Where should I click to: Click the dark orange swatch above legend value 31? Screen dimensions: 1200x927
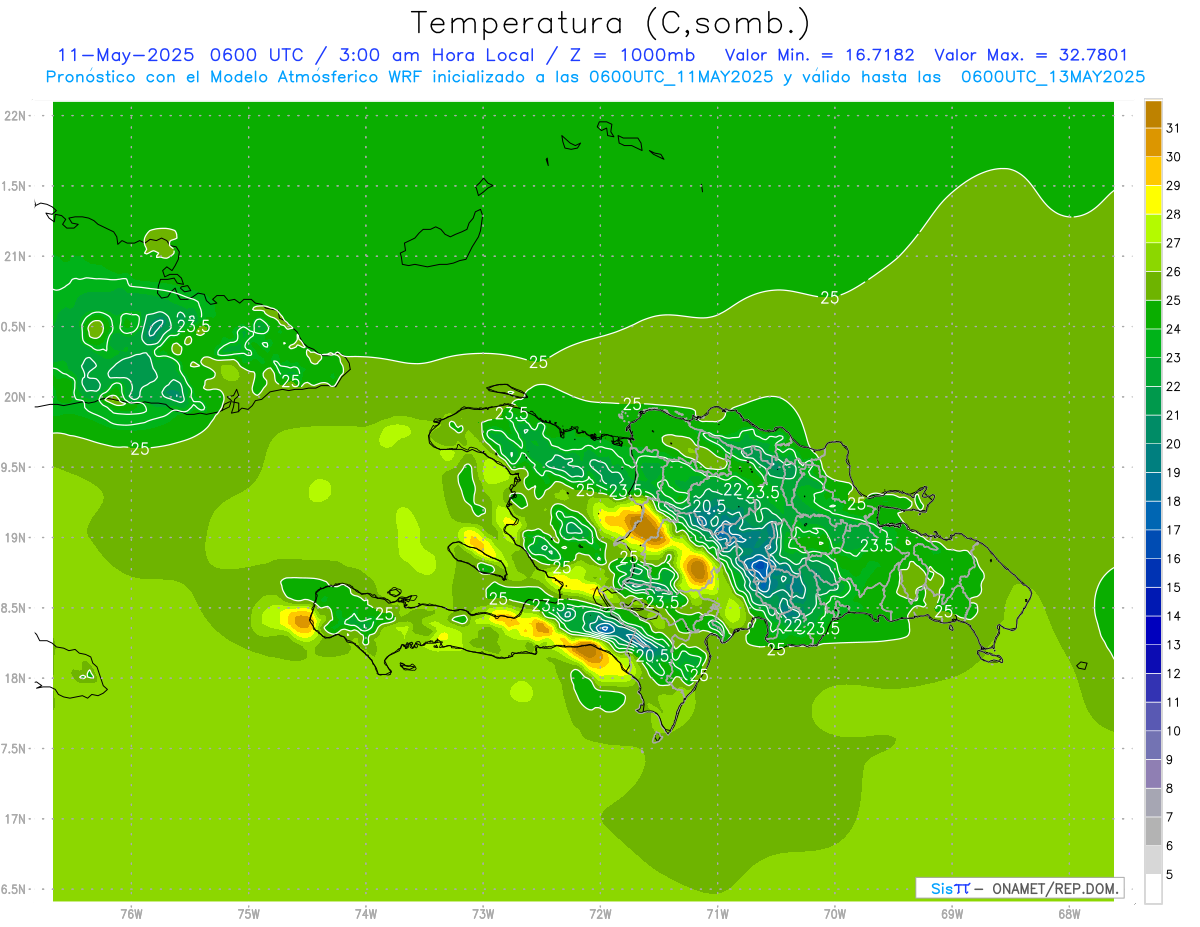pyautogui.click(x=1153, y=114)
